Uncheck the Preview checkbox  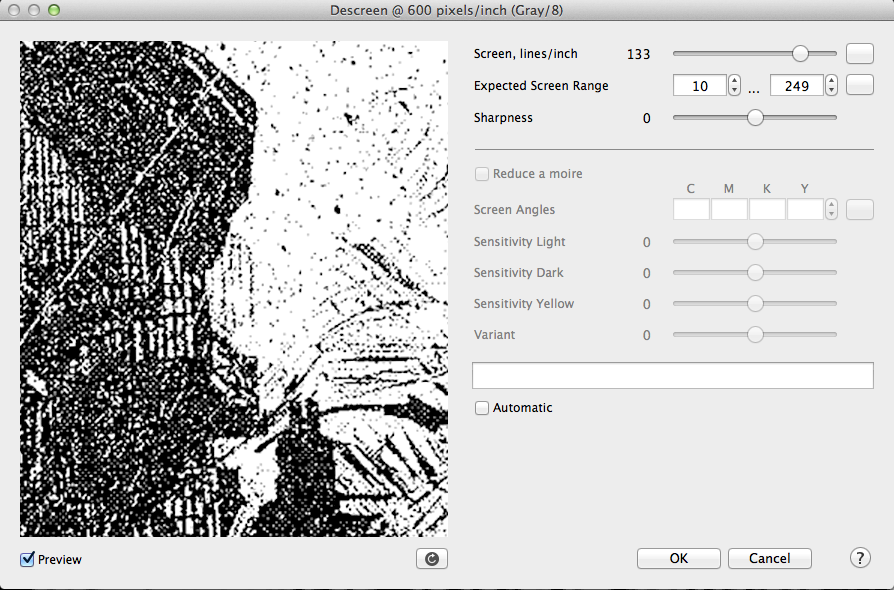(27, 559)
